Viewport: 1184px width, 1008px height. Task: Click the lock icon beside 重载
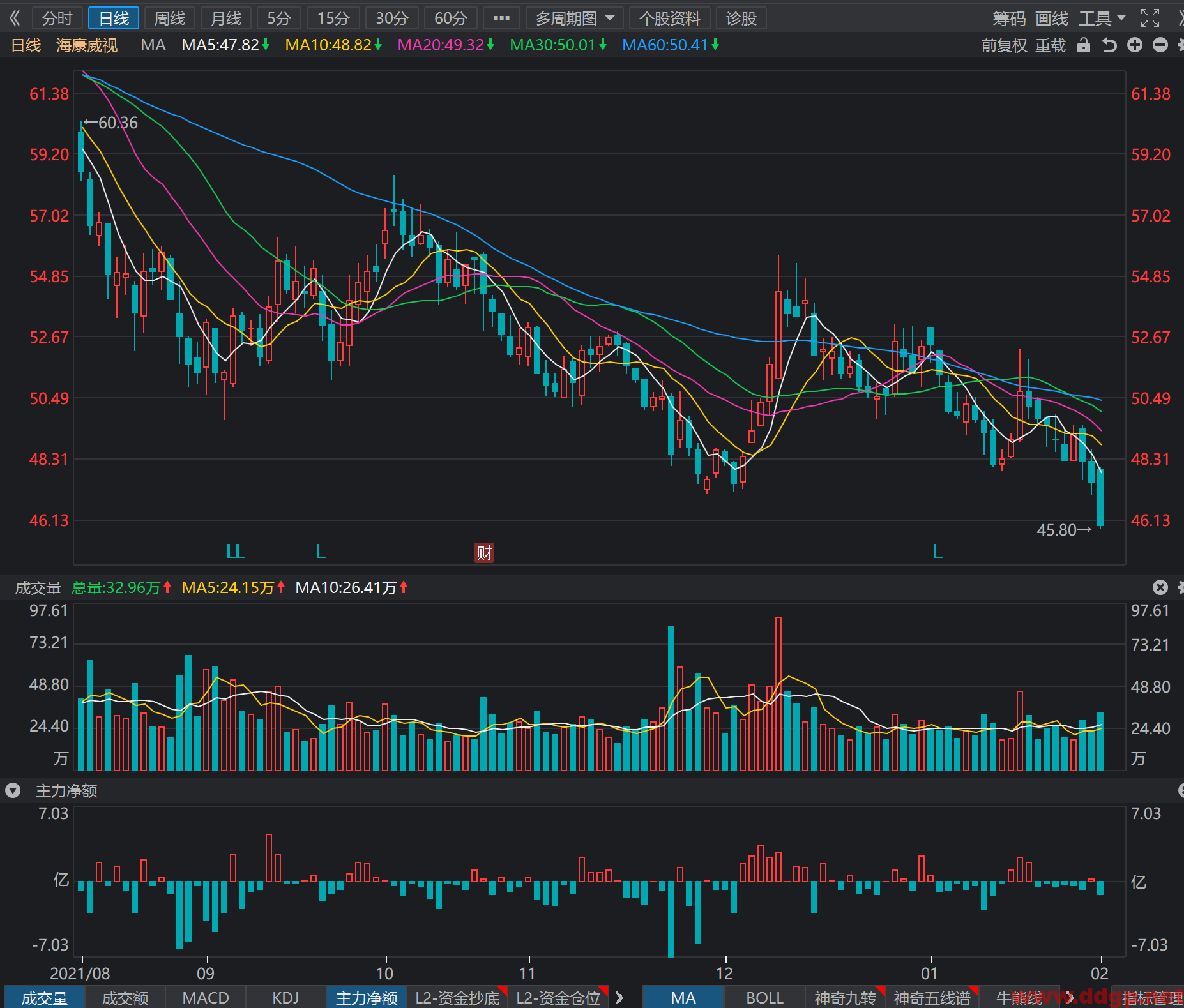(1084, 45)
